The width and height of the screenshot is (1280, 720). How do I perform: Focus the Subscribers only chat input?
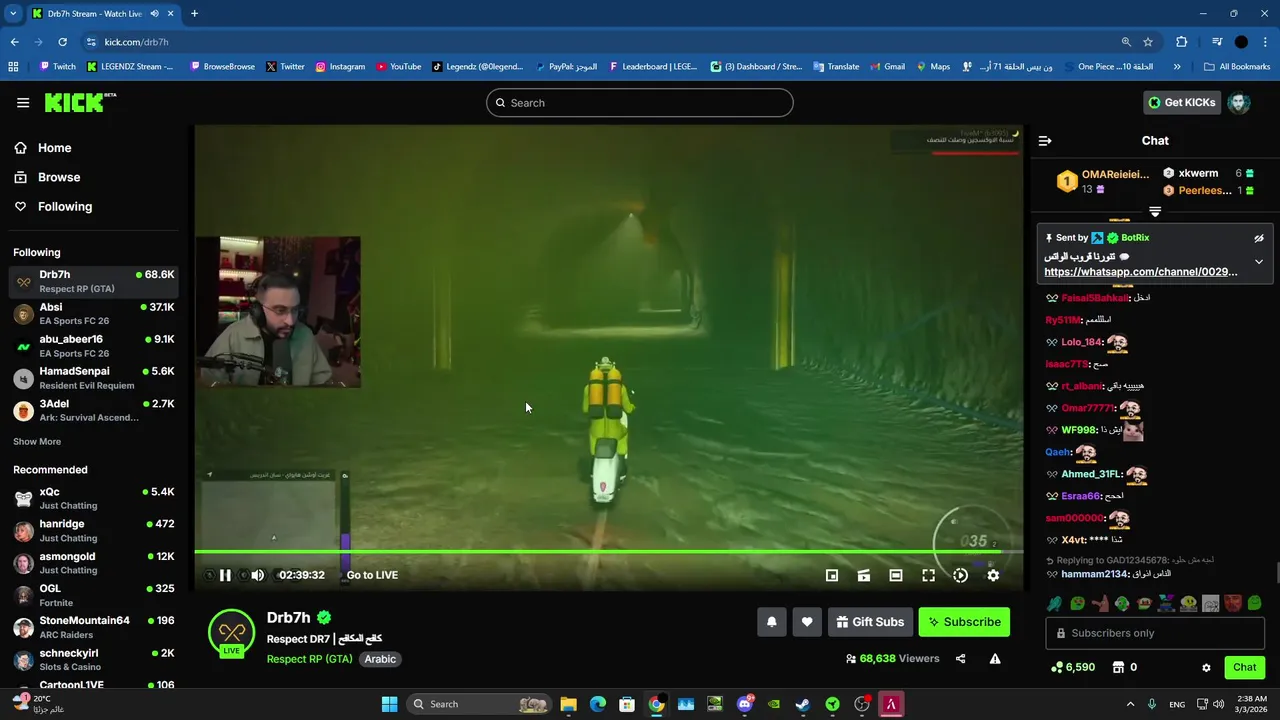tap(1155, 633)
